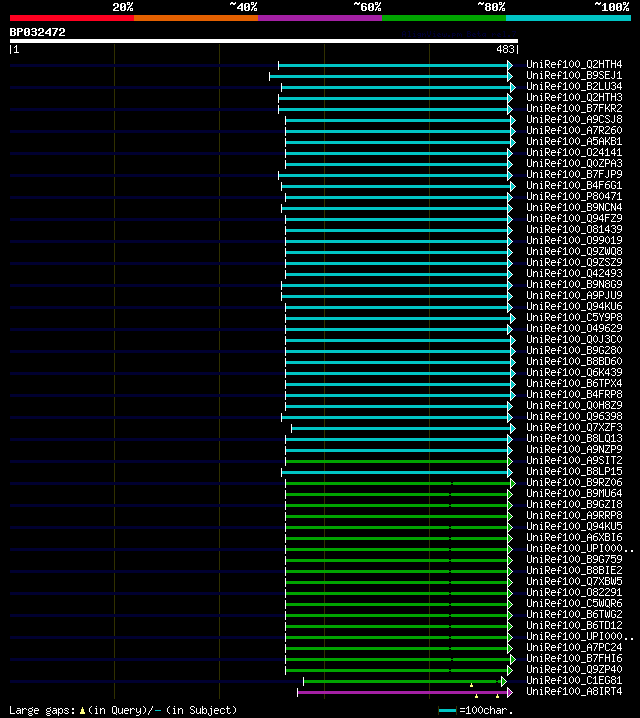Click the cyan '=100char.' scale bar
The height and width of the screenshot is (718, 640).
[447, 711]
